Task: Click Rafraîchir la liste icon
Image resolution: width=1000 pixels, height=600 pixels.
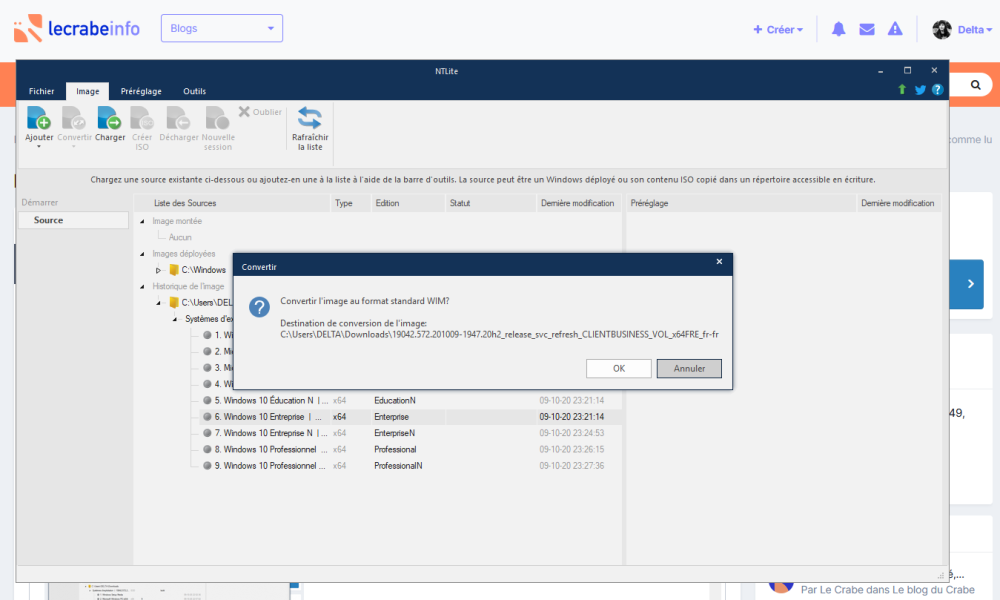Action: (x=310, y=118)
